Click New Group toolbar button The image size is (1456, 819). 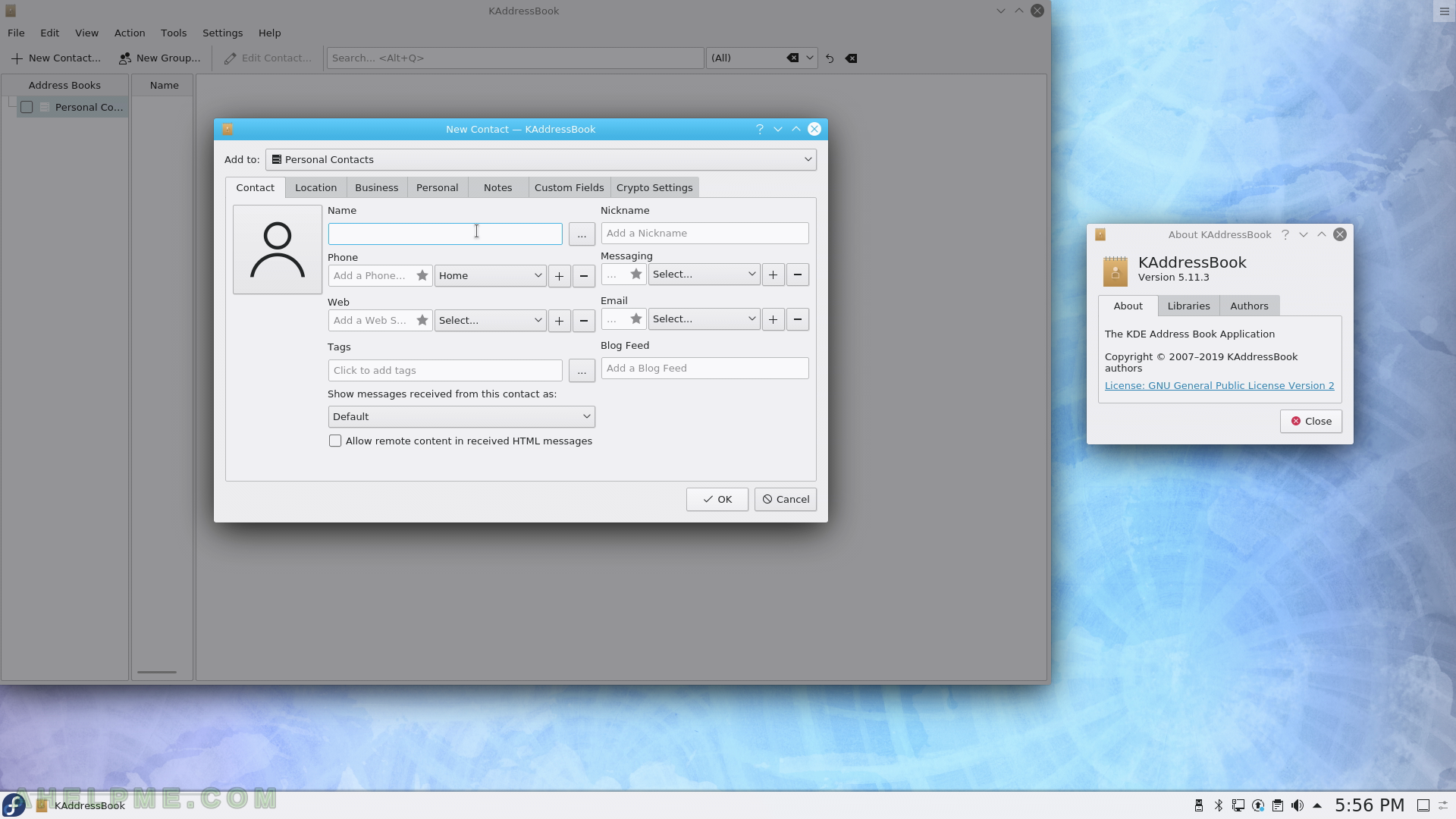click(160, 58)
